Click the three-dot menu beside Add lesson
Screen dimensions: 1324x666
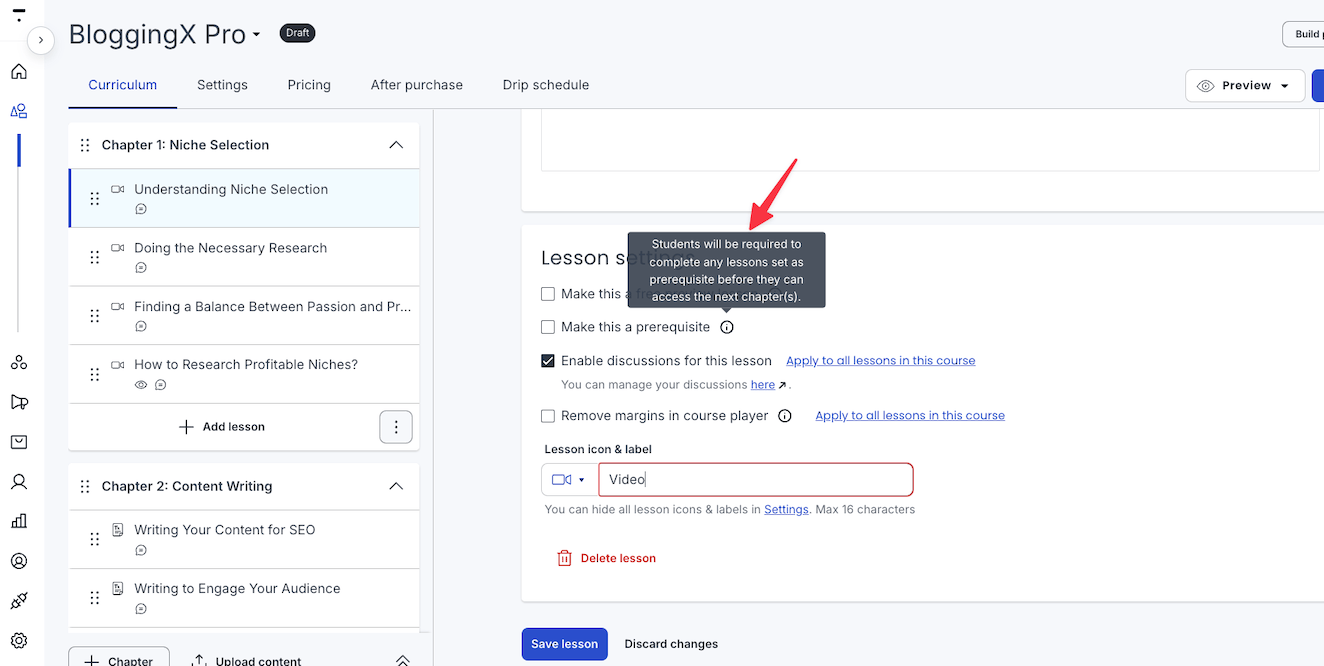(x=396, y=427)
